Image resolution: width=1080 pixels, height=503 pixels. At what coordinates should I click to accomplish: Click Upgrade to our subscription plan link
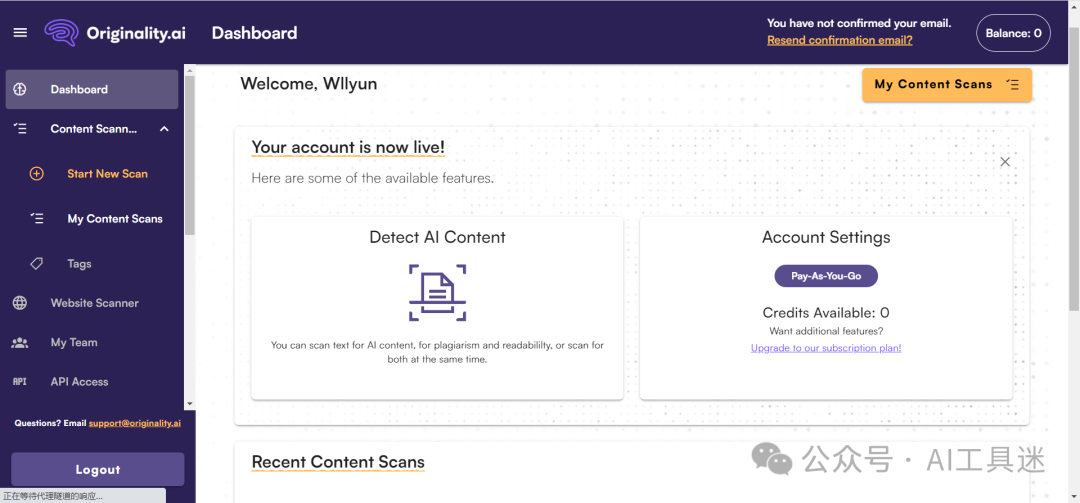pos(826,348)
